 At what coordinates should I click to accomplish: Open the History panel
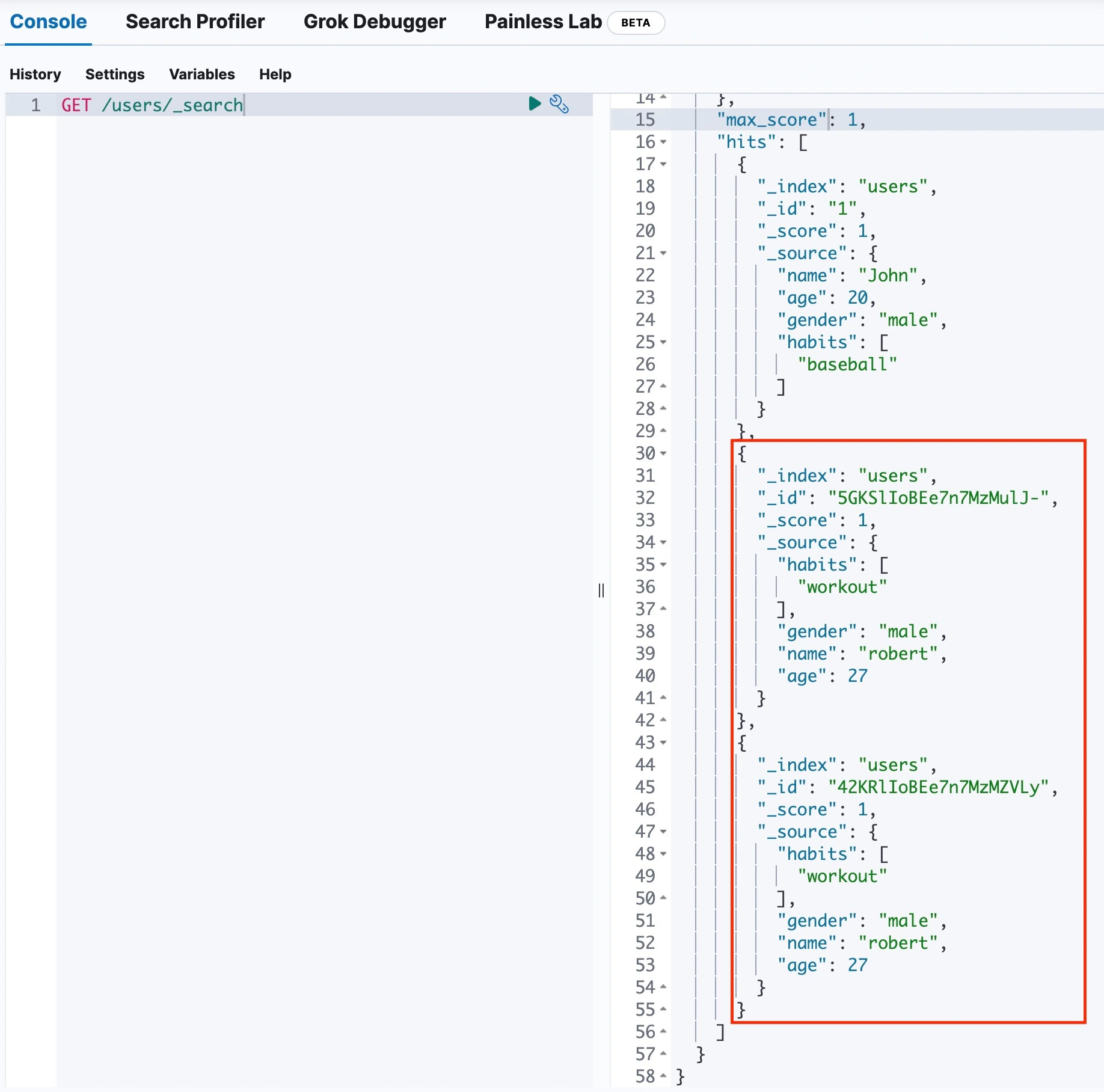[35, 74]
